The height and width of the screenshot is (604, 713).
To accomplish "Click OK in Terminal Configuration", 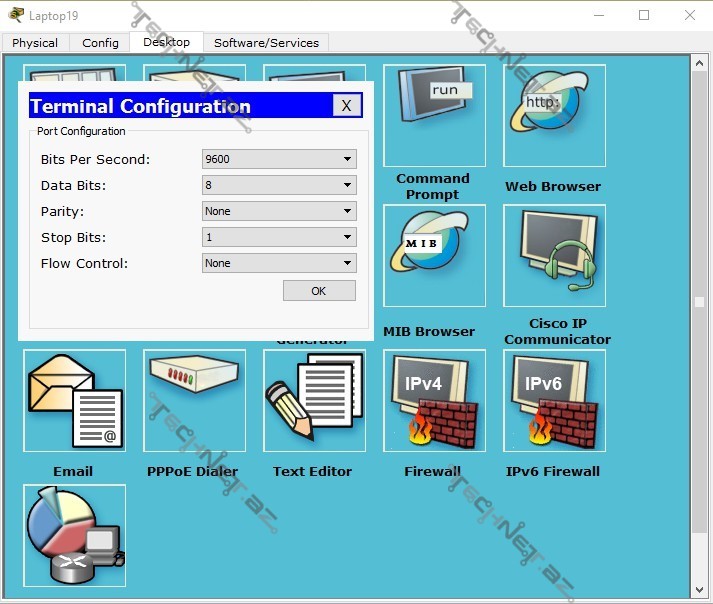I will [319, 291].
